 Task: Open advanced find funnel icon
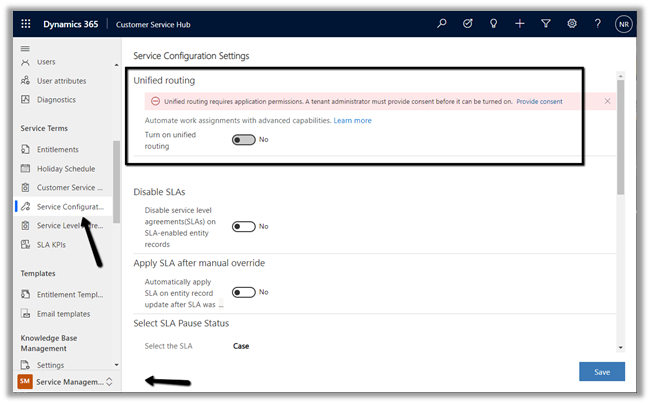coord(546,23)
